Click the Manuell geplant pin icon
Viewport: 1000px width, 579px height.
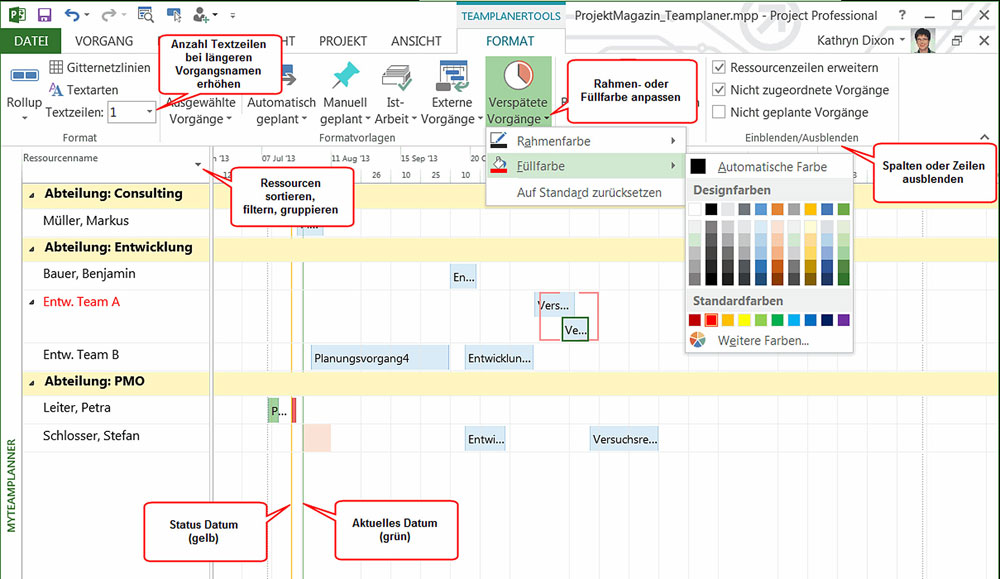(345, 77)
